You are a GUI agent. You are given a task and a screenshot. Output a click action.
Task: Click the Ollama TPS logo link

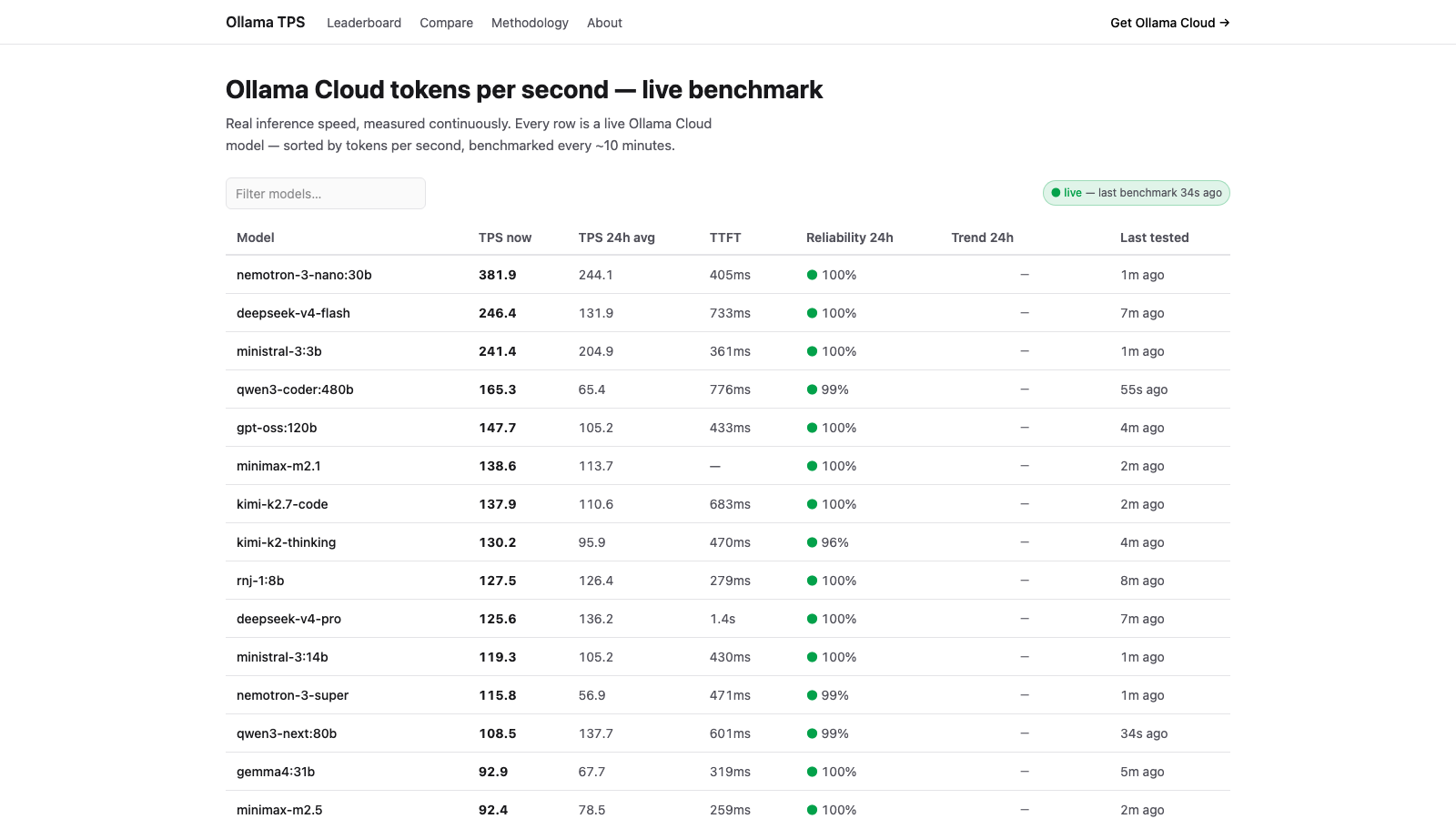(266, 22)
